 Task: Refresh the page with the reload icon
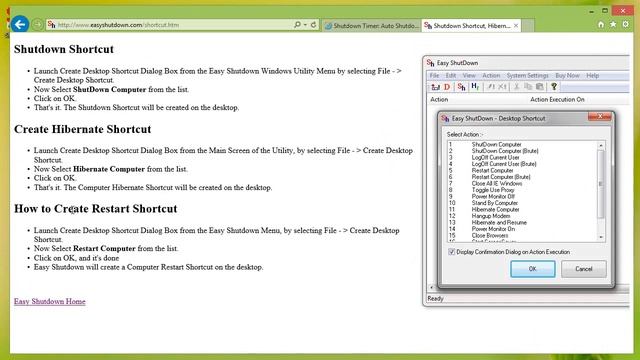tap(313, 25)
